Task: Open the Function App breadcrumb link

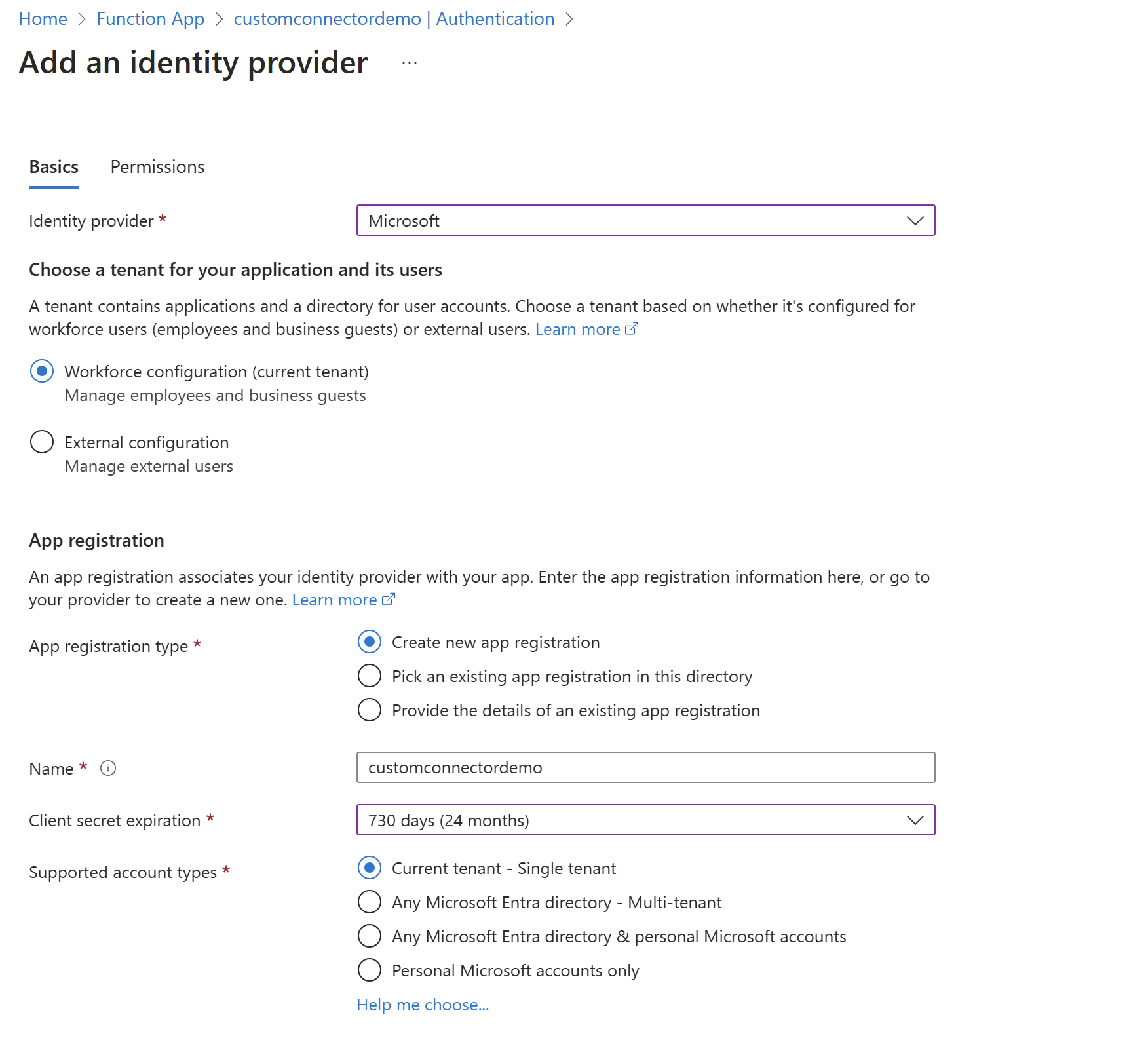Action: tap(150, 18)
